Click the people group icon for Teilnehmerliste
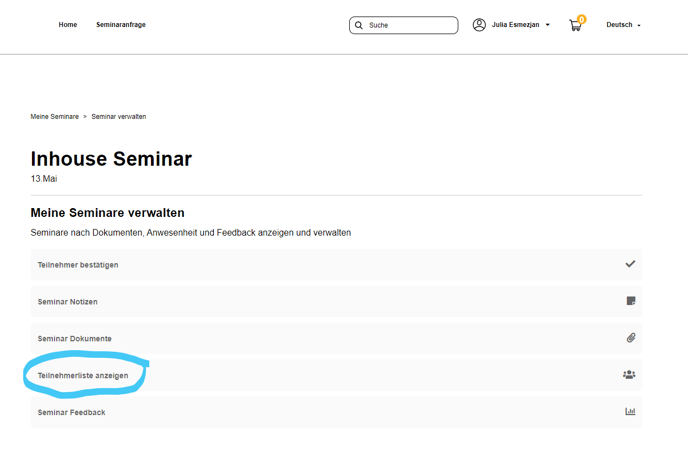 629,375
